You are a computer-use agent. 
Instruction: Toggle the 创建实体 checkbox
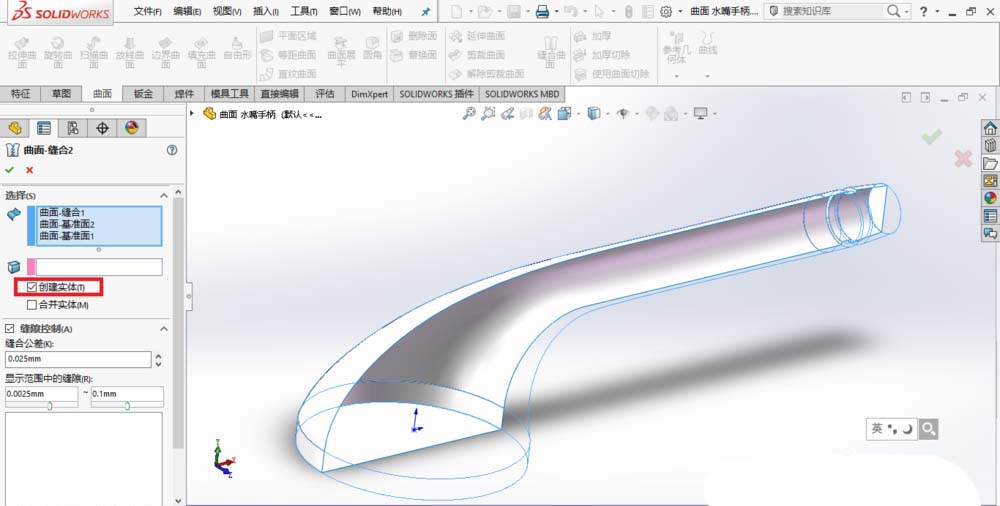click(x=32, y=287)
